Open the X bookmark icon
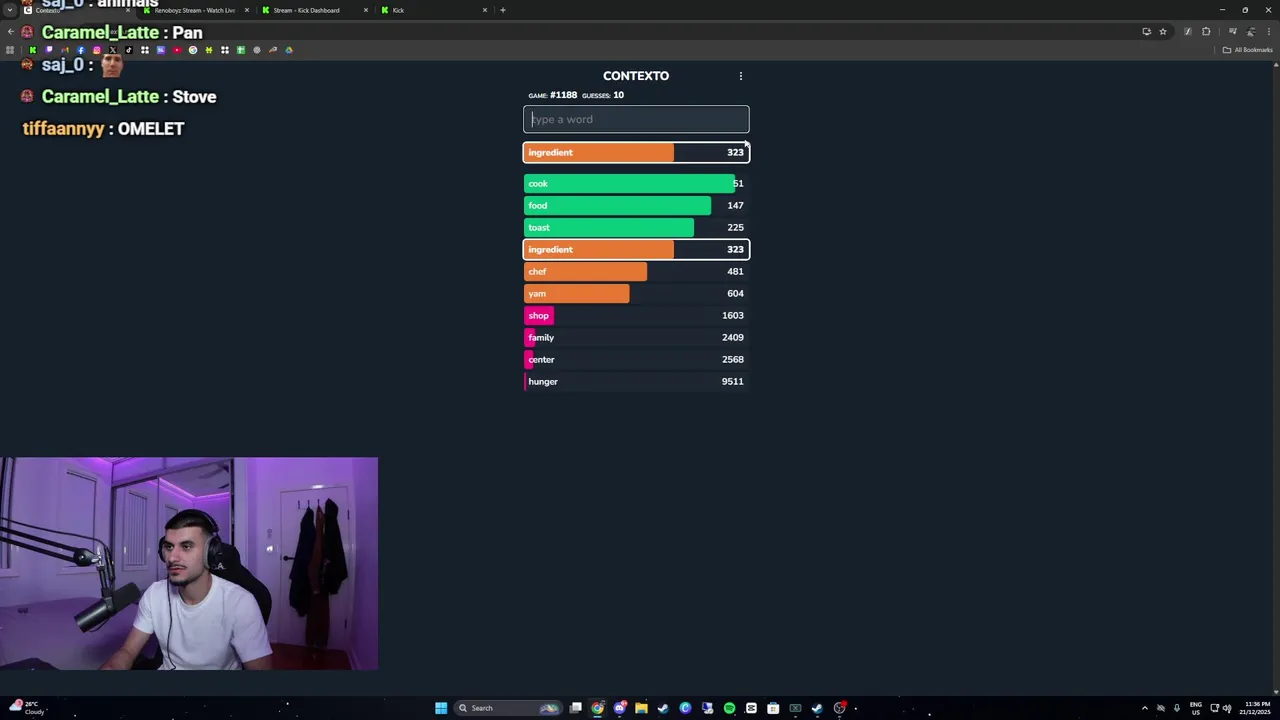This screenshot has height=720, width=1280. (112, 50)
